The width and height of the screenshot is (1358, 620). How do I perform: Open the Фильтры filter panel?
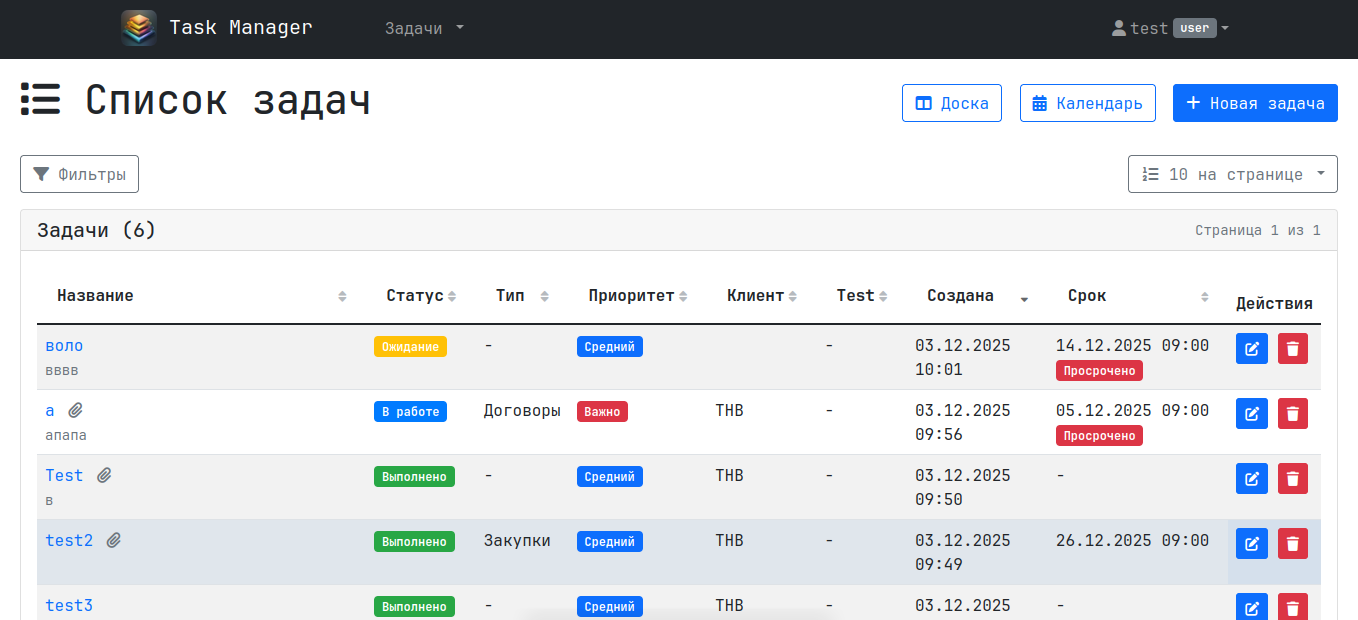(x=79, y=174)
